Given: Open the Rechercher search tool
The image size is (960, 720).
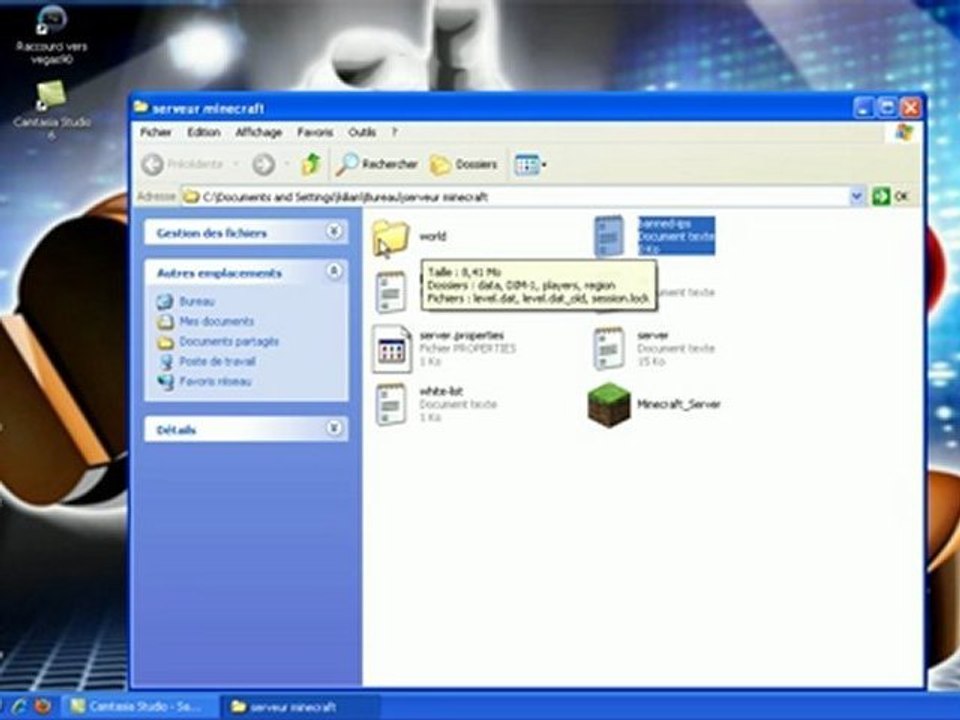Looking at the screenshot, I should 377,164.
